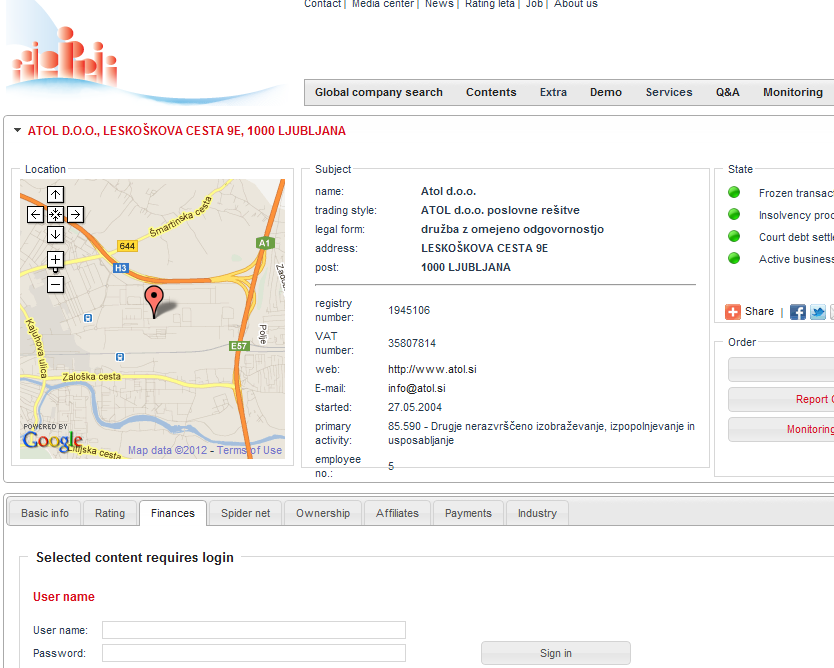This screenshot has width=834, height=668.
Task: Click the orange Share plus icon
Action: point(733,312)
